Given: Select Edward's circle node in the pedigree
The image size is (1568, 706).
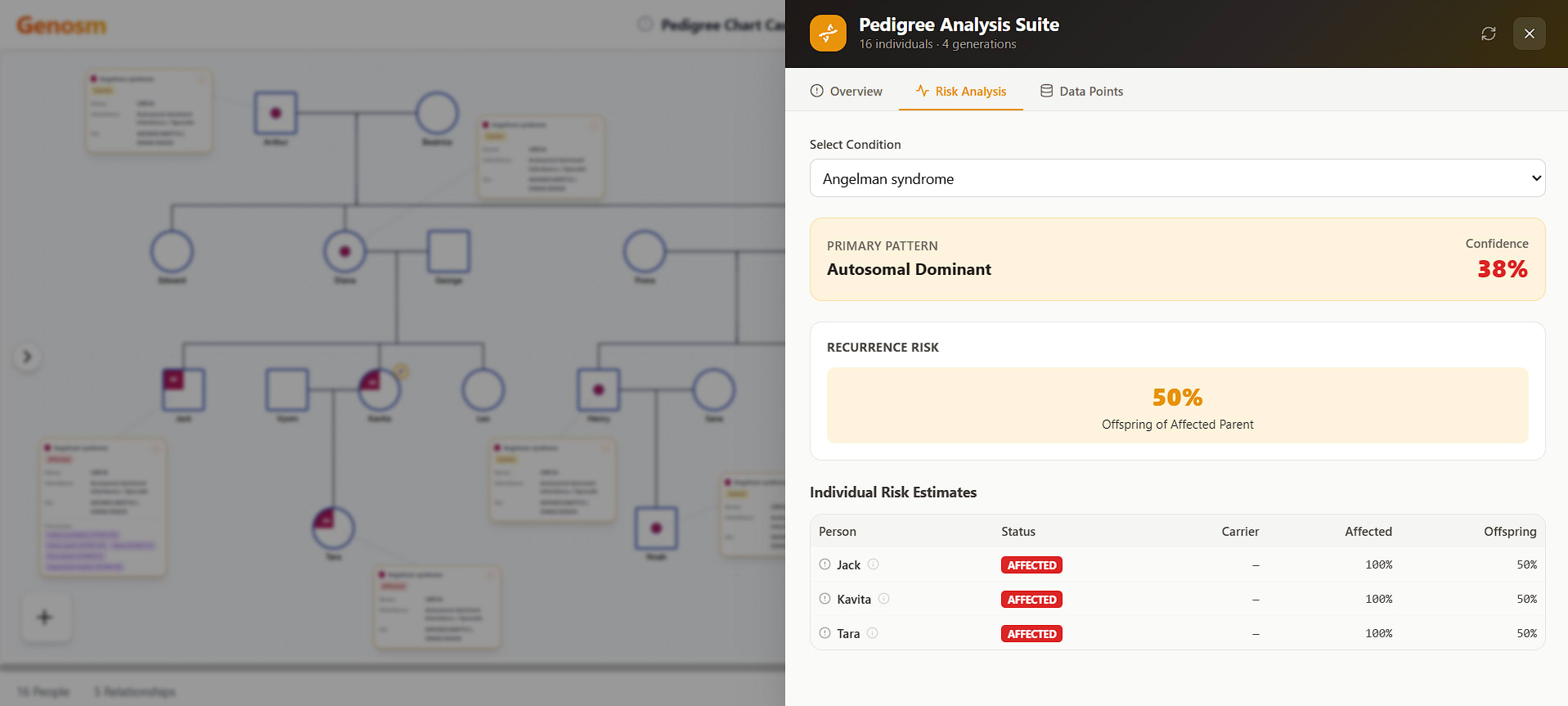Looking at the screenshot, I should (172, 251).
